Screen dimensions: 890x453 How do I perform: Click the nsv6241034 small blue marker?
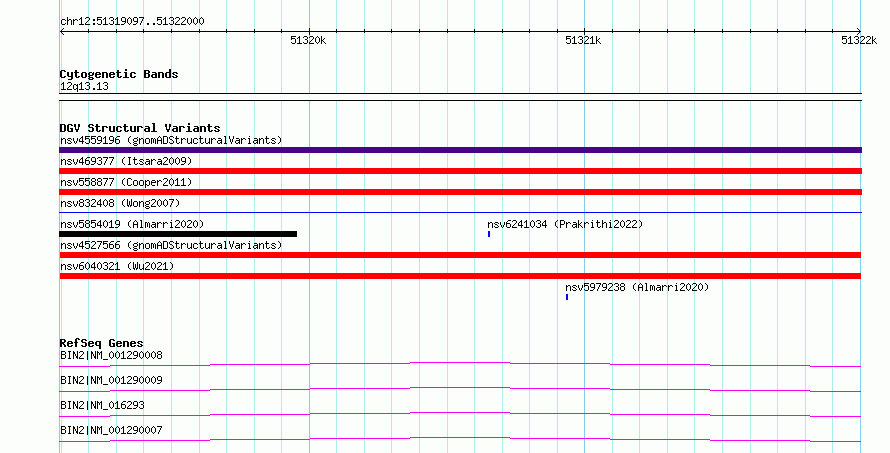[489, 234]
